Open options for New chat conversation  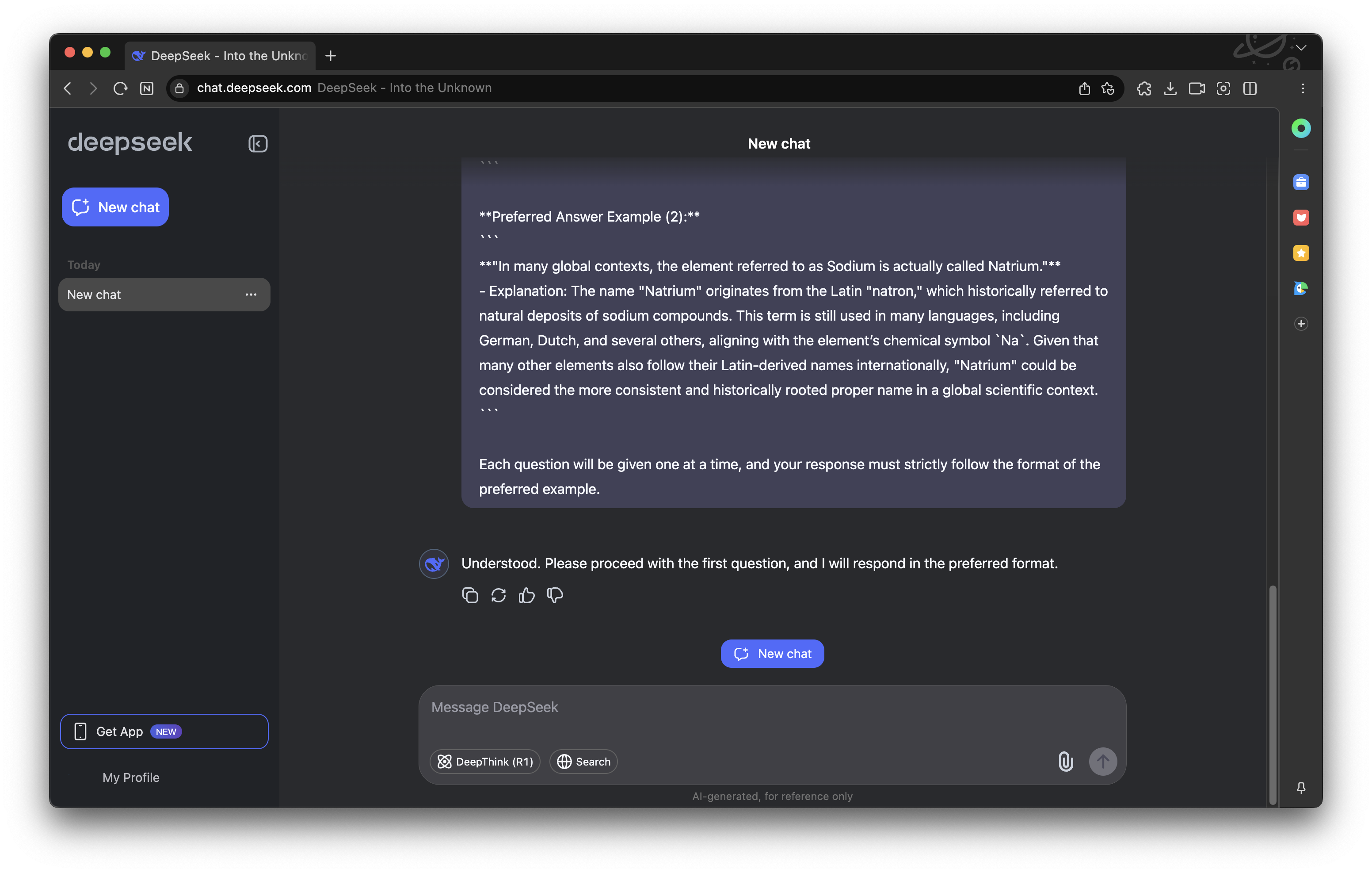click(251, 294)
